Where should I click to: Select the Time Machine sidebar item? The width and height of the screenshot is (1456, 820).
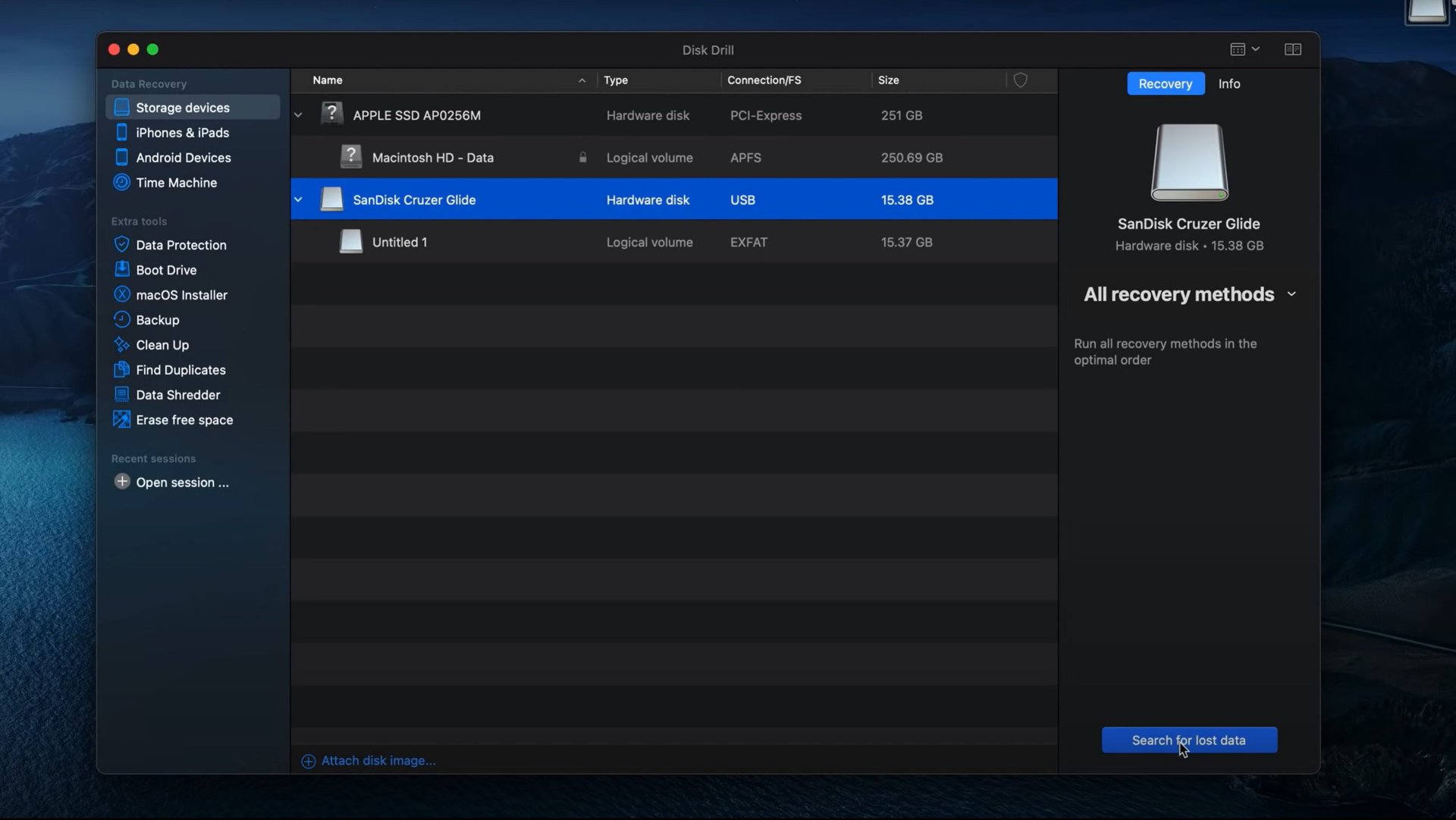click(x=176, y=182)
